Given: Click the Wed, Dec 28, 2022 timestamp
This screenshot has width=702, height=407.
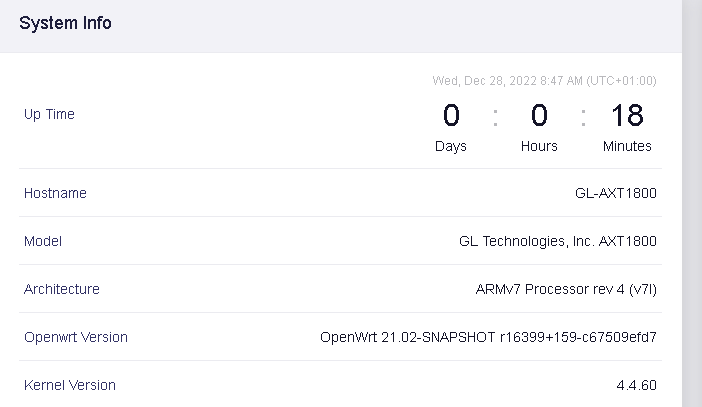Looking at the screenshot, I should tap(544, 81).
